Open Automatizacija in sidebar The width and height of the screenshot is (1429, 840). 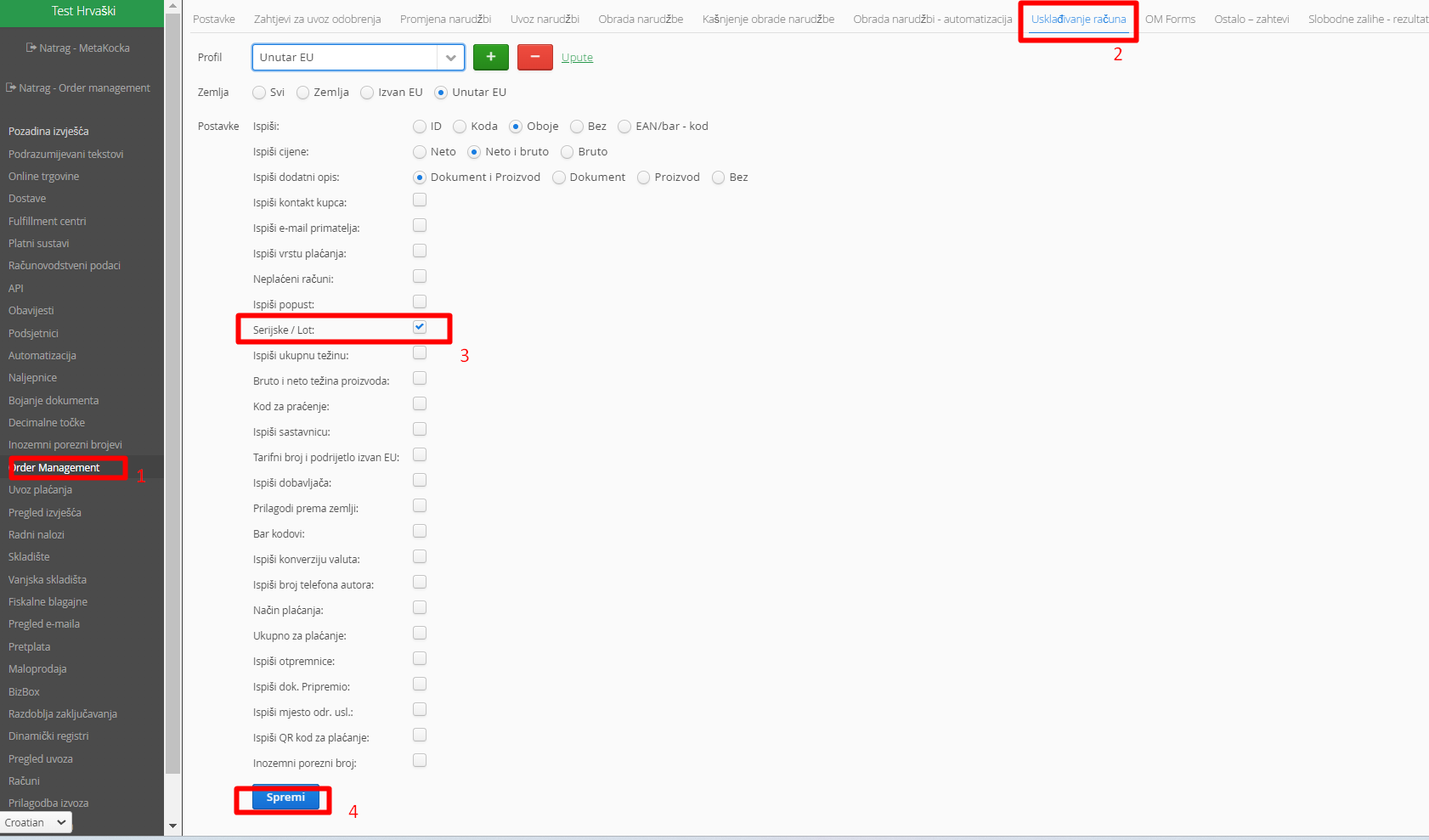tap(42, 356)
